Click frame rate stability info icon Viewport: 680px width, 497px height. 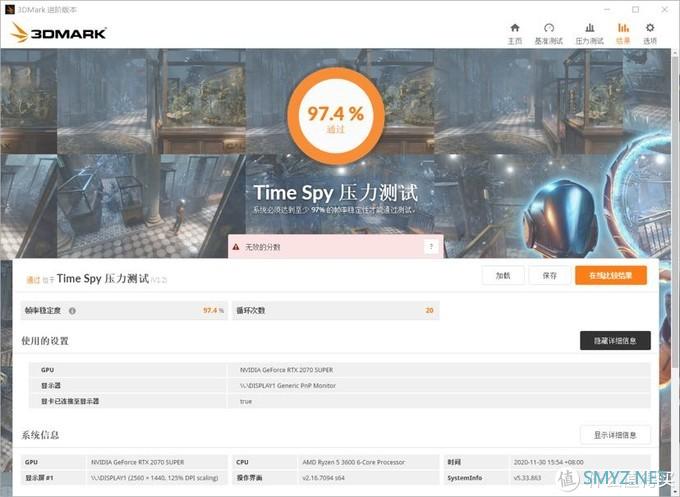[72, 311]
